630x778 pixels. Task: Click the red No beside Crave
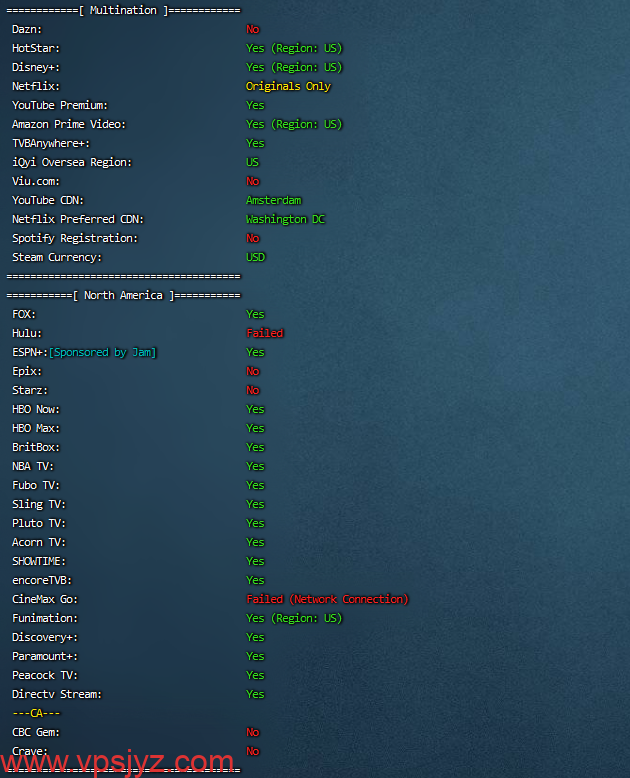pos(252,751)
